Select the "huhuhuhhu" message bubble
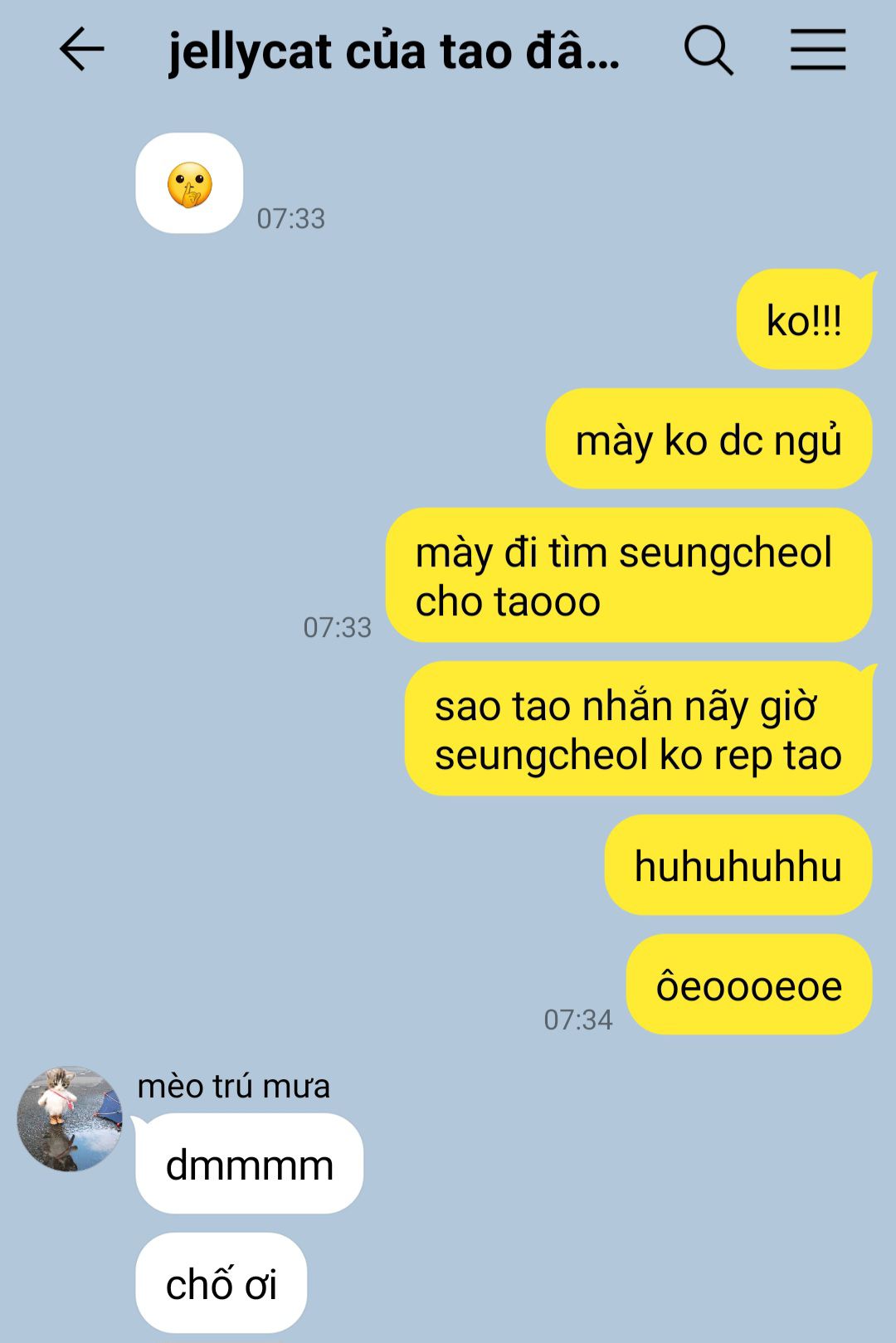The image size is (896, 1343). (x=738, y=865)
